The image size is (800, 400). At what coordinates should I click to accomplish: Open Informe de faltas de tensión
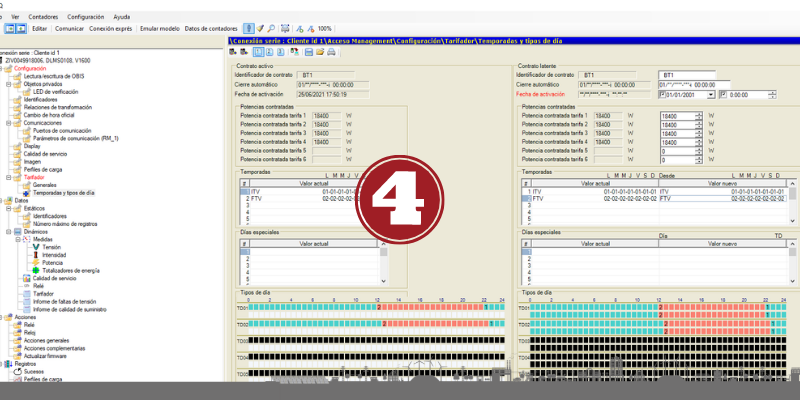(x=64, y=302)
